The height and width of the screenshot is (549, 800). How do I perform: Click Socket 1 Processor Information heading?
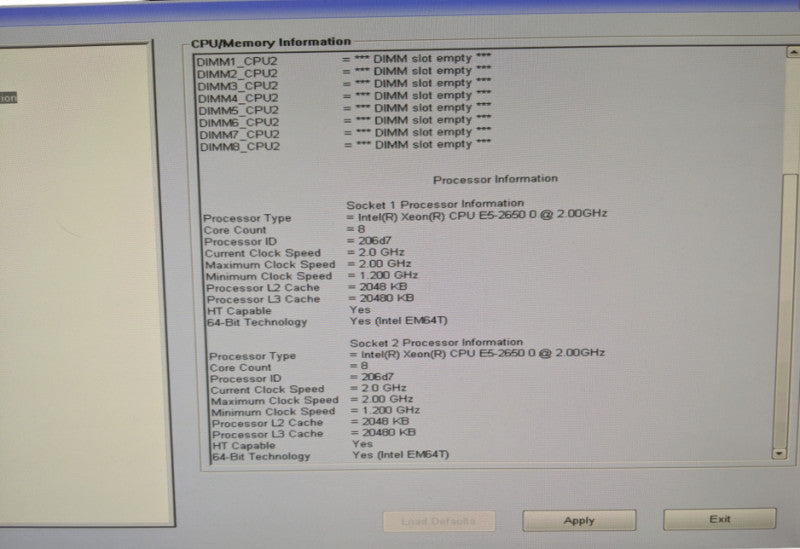pyautogui.click(x=435, y=204)
